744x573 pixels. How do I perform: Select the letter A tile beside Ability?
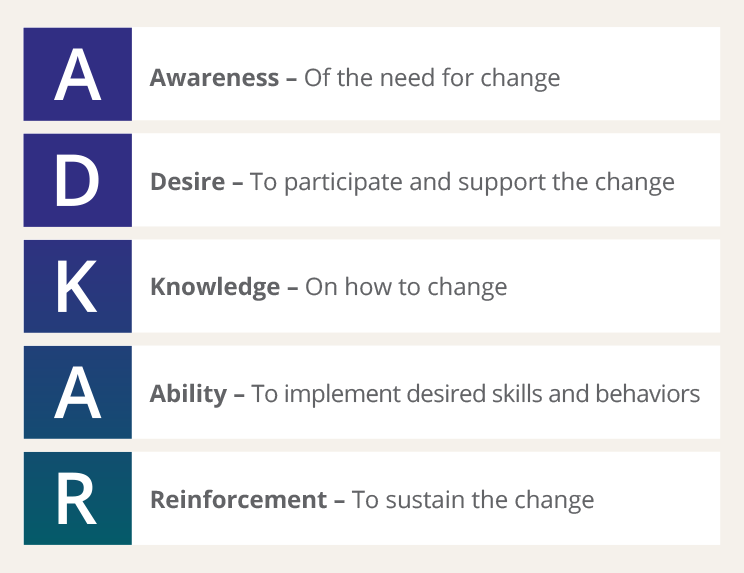pos(78,392)
